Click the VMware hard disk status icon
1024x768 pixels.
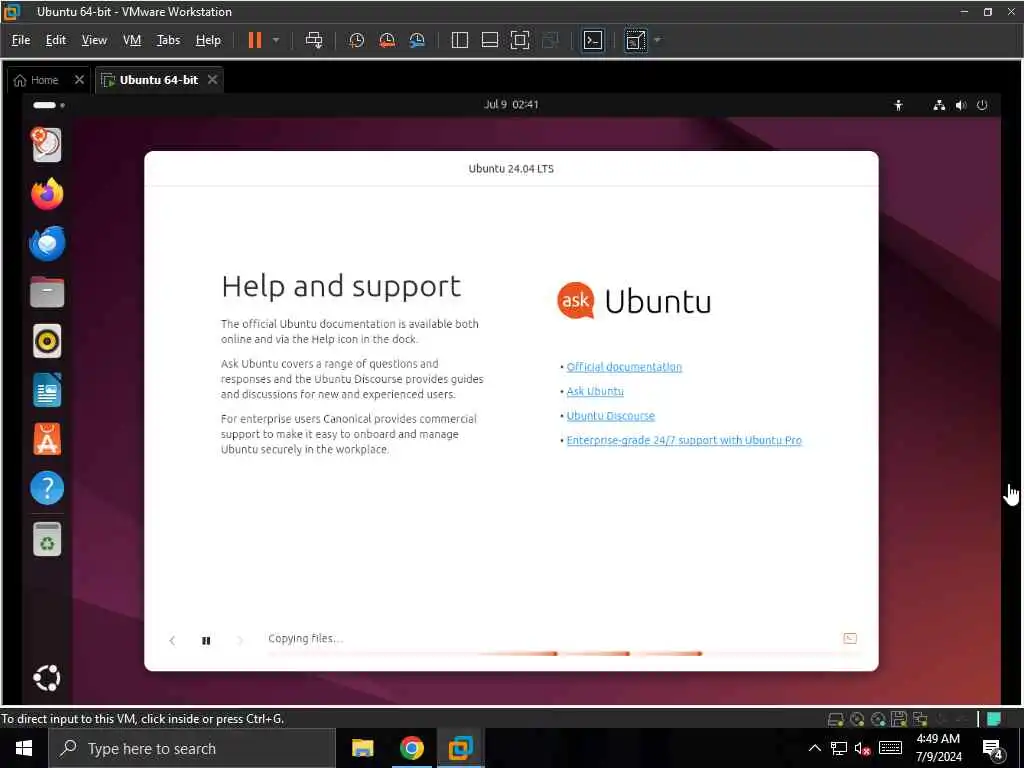coord(835,719)
